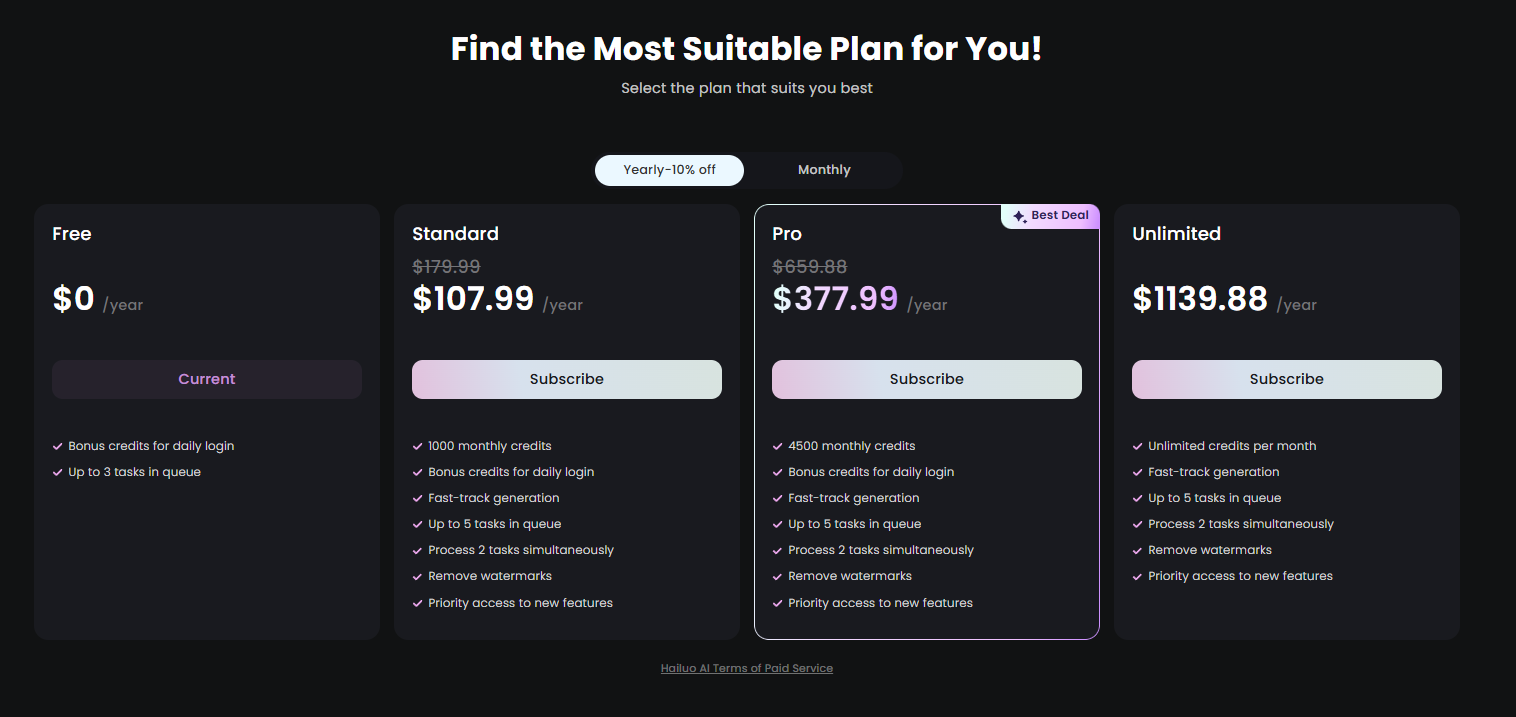The image size is (1516, 717).
Task: Click the sparkle icon in Best Deal badge
Action: coord(1019,216)
